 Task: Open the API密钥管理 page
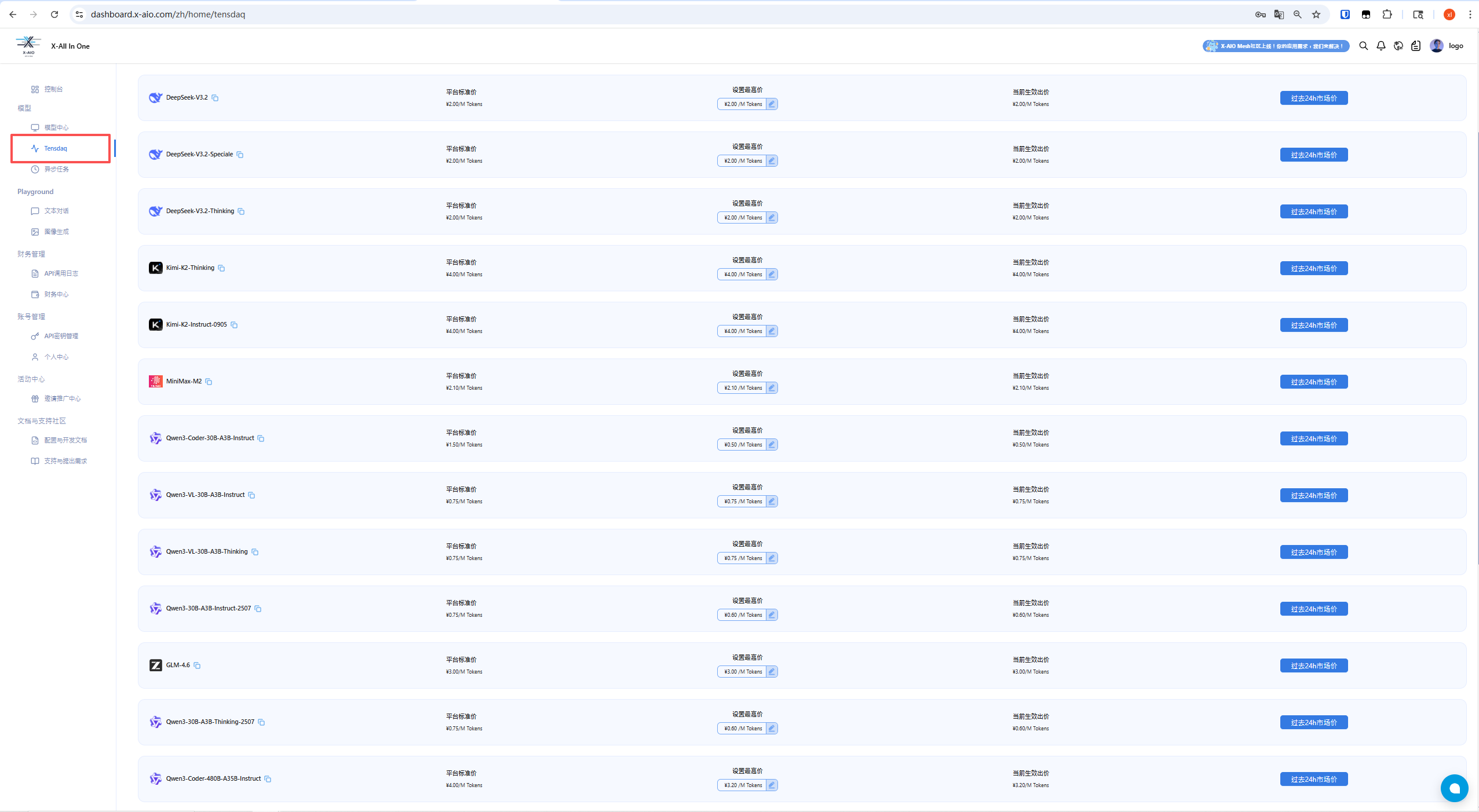61,336
